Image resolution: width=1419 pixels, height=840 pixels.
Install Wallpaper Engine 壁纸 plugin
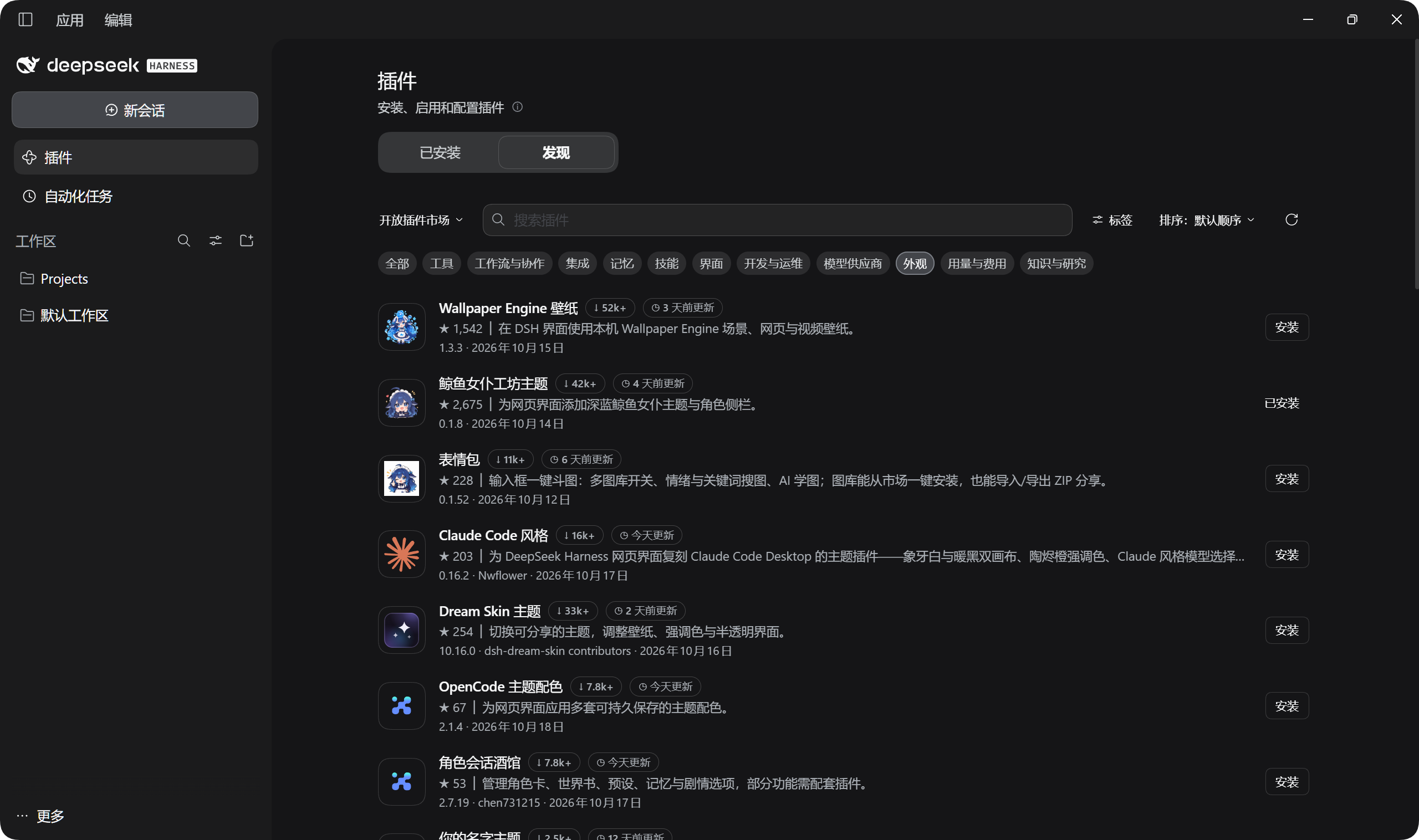[x=1287, y=327]
